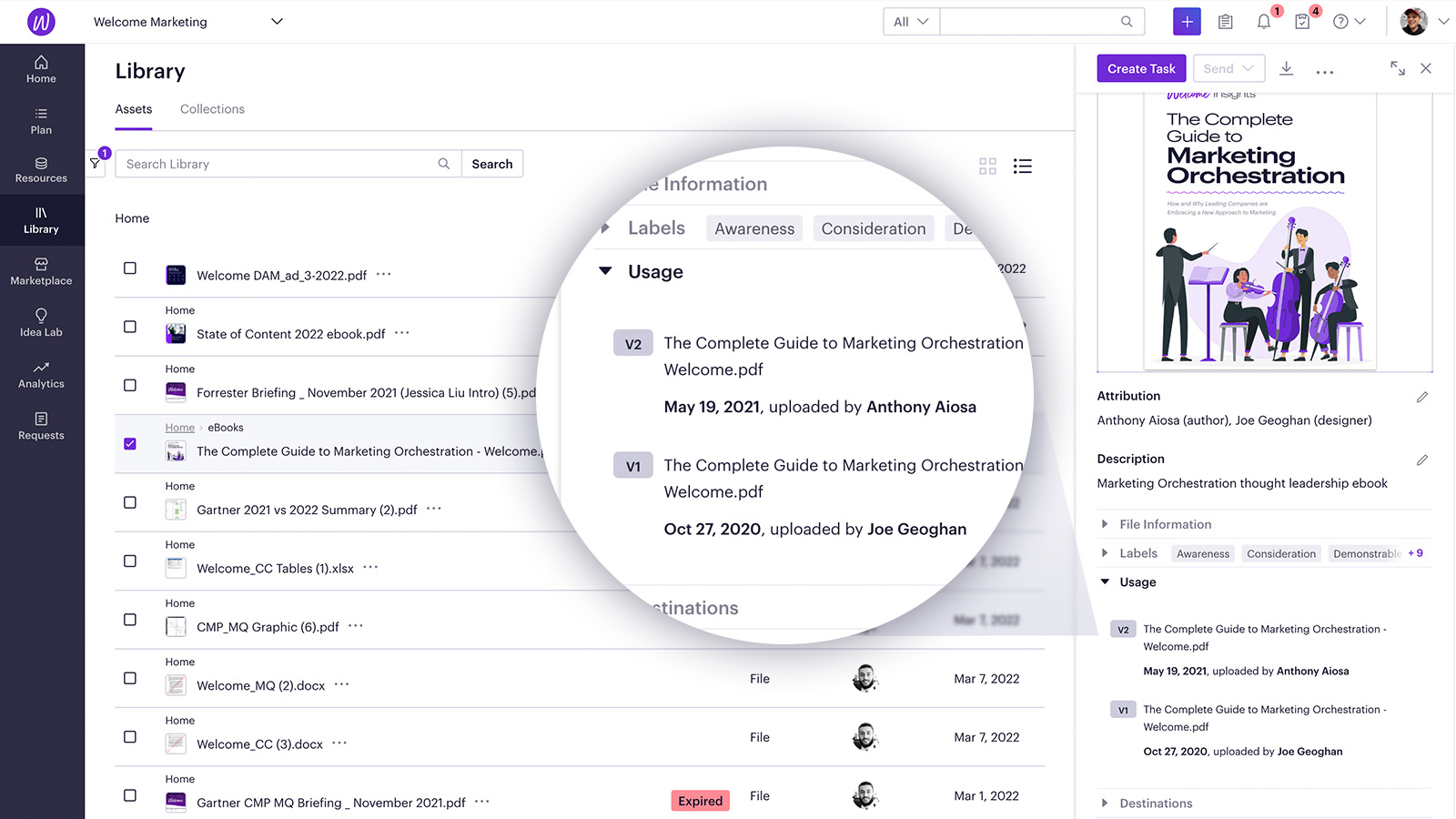
Task: Check the box for Welcome_CC Tables (1).xlsx
Action: pos(130,561)
